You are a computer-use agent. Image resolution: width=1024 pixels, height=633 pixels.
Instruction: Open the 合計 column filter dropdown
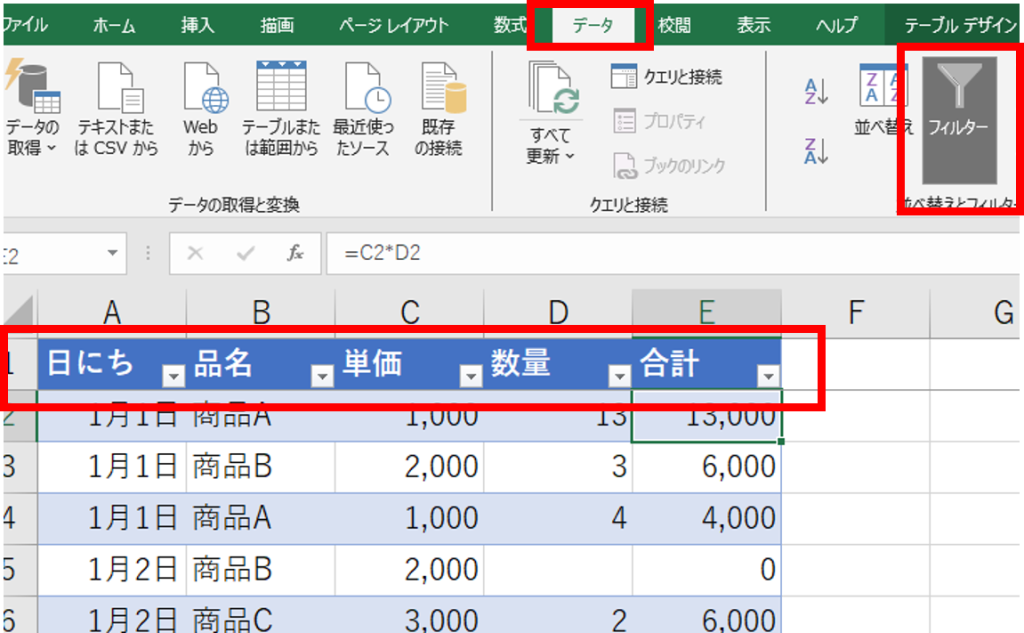[768, 375]
